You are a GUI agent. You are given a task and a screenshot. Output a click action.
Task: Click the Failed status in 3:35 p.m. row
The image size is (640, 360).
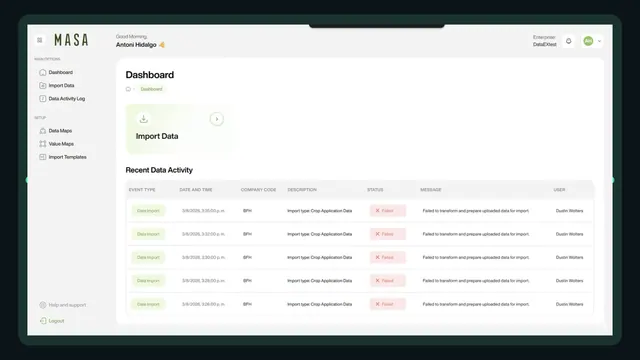tap(388, 211)
